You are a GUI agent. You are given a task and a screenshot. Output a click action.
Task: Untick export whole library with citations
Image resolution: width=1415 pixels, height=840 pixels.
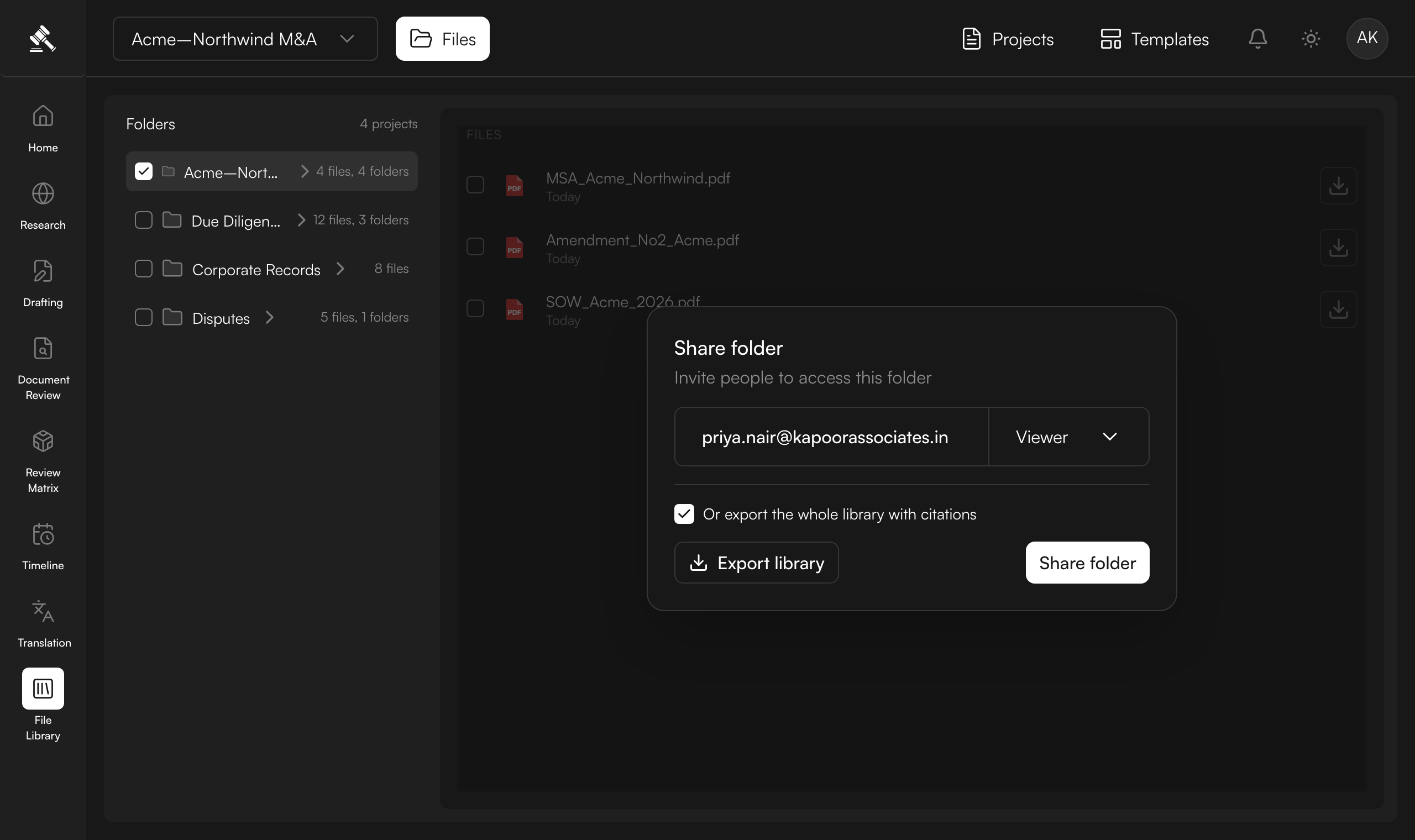pyautogui.click(x=684, y=514)
